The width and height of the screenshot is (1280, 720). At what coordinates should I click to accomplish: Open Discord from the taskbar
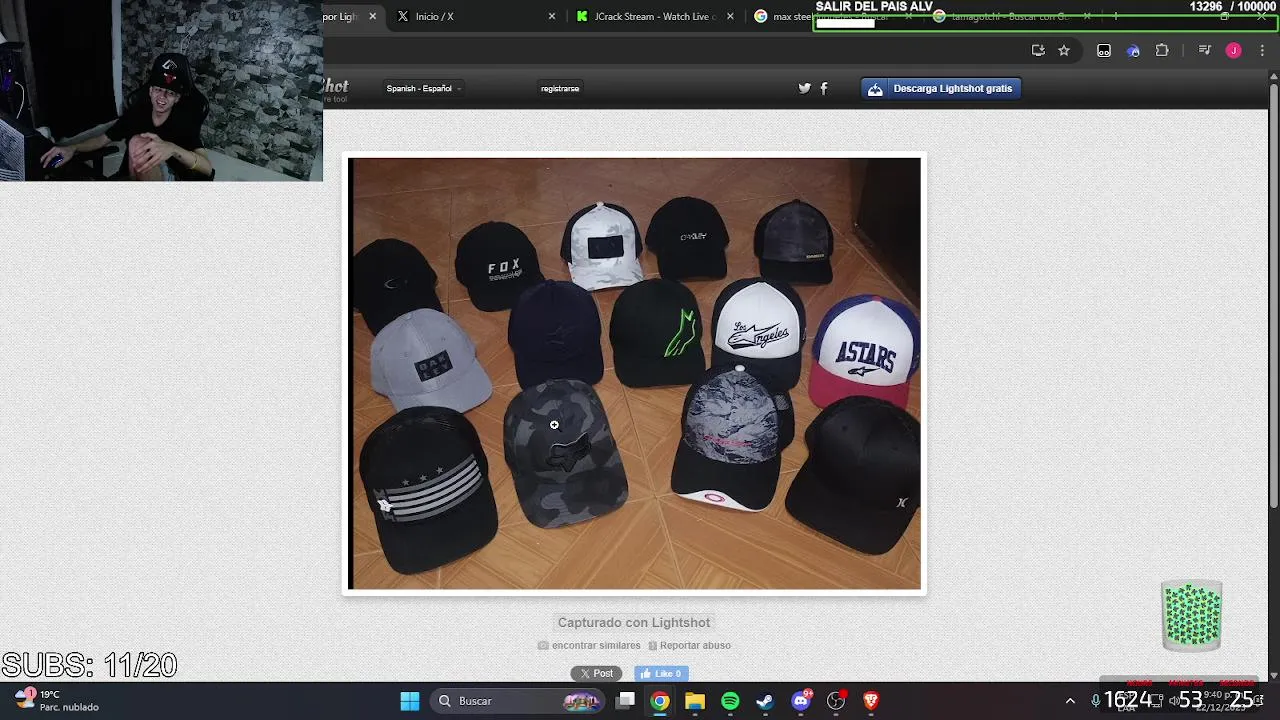801,701
